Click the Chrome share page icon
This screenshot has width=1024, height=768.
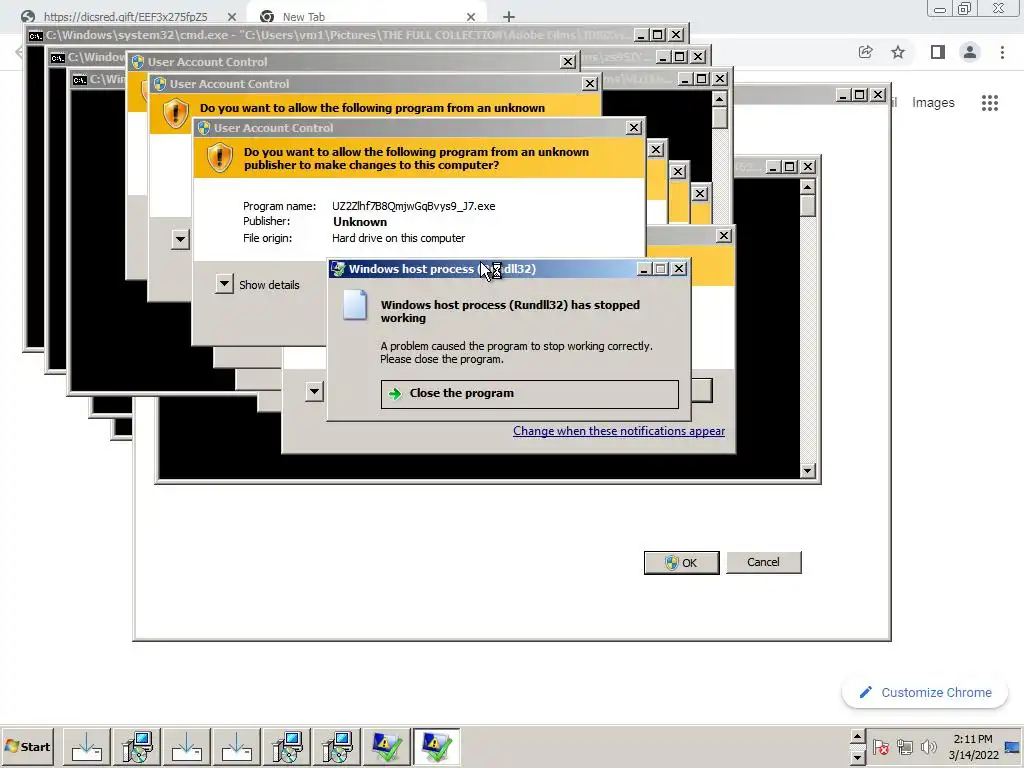865,52
